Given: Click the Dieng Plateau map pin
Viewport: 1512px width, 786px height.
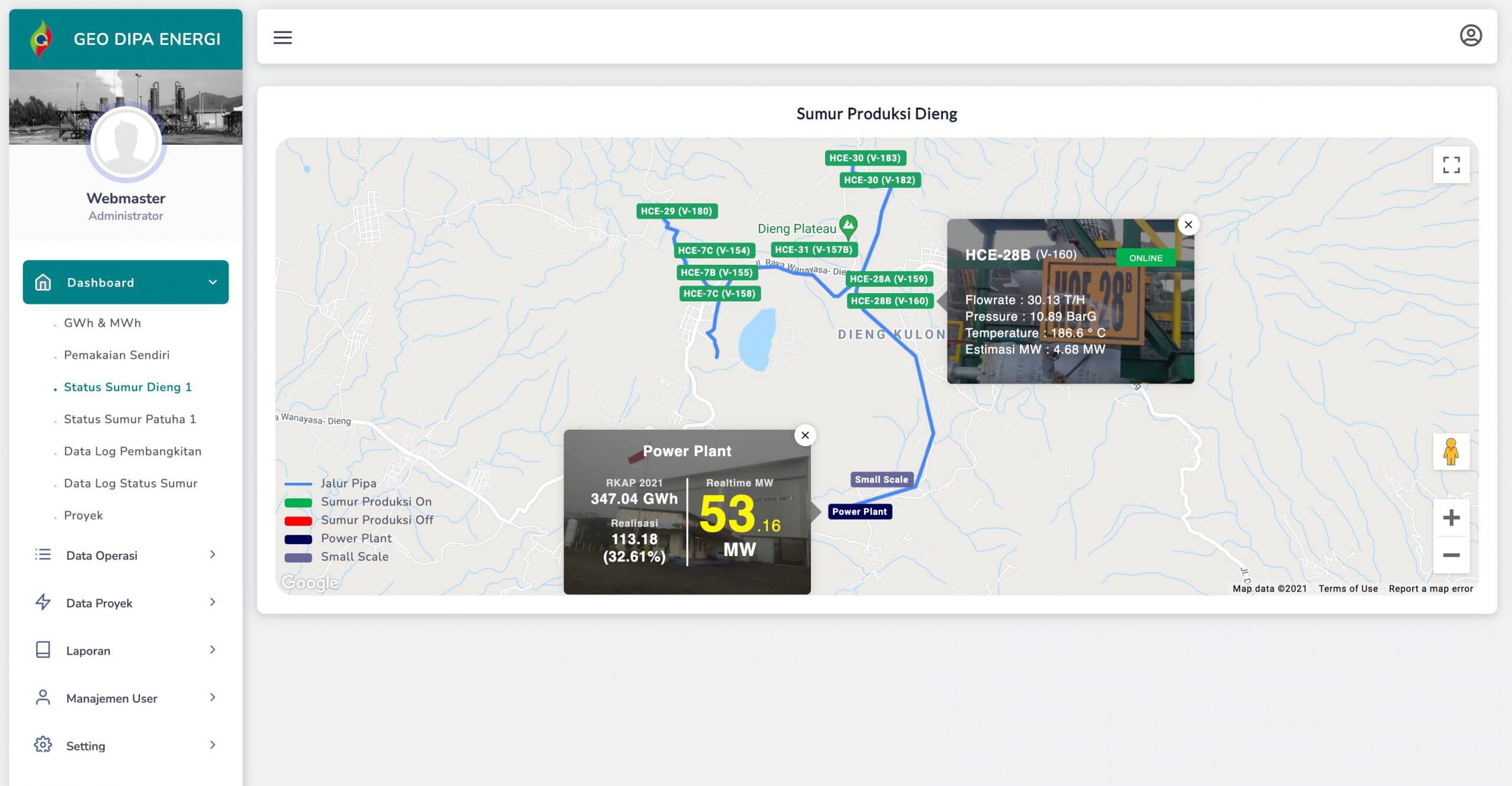Looking at the screenshot, I should [849, 226].
